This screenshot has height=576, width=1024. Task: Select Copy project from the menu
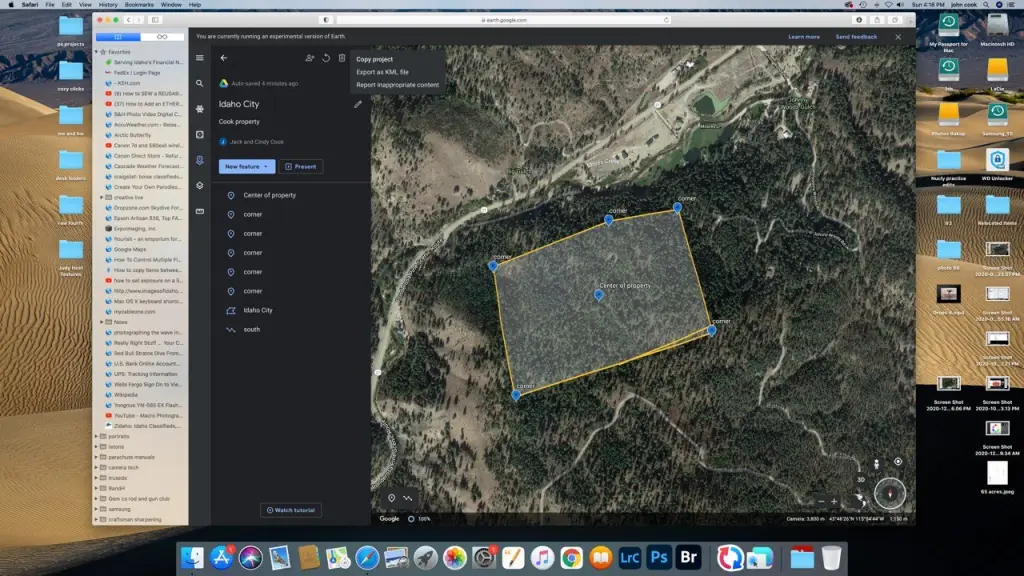(374, 59)
